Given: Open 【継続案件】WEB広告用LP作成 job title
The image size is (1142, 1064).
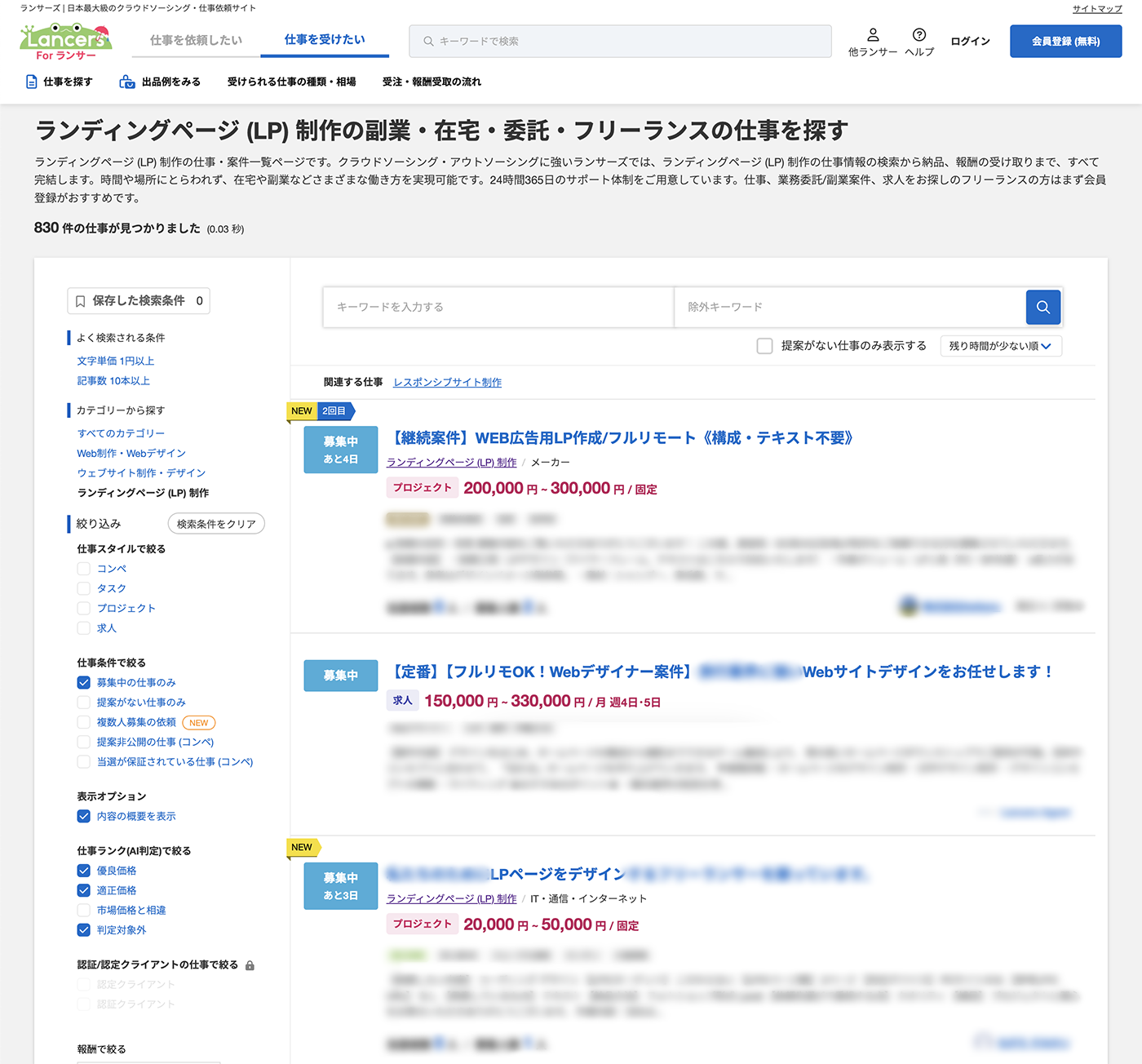Looking at the screenshot, I should pos(623,438).
